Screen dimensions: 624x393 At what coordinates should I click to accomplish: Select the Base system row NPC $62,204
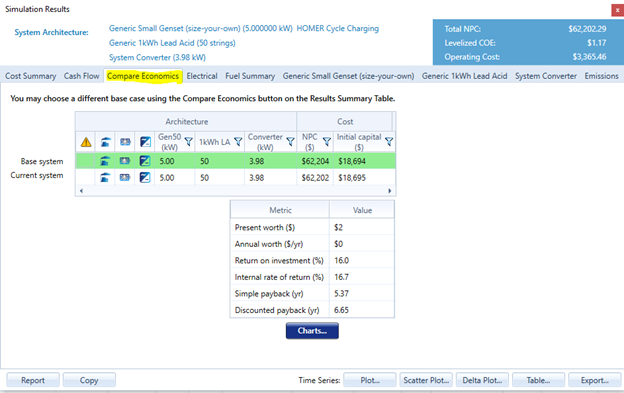click(315, 161)
